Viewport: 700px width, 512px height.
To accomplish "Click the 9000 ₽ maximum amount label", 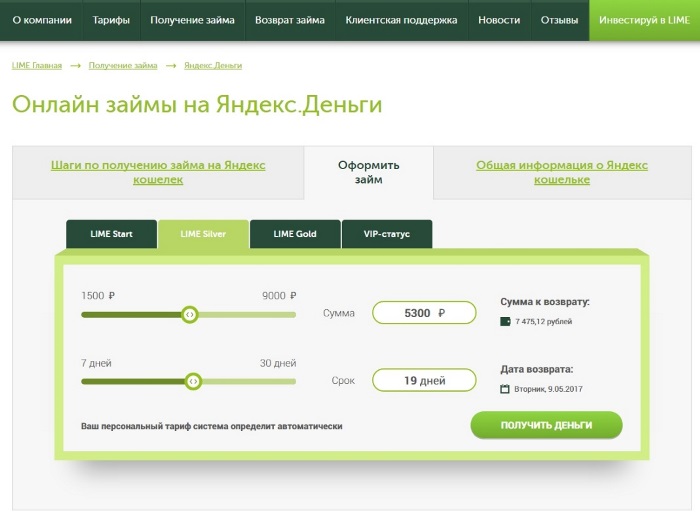I will pyautogui.click(x=279, y=296).
